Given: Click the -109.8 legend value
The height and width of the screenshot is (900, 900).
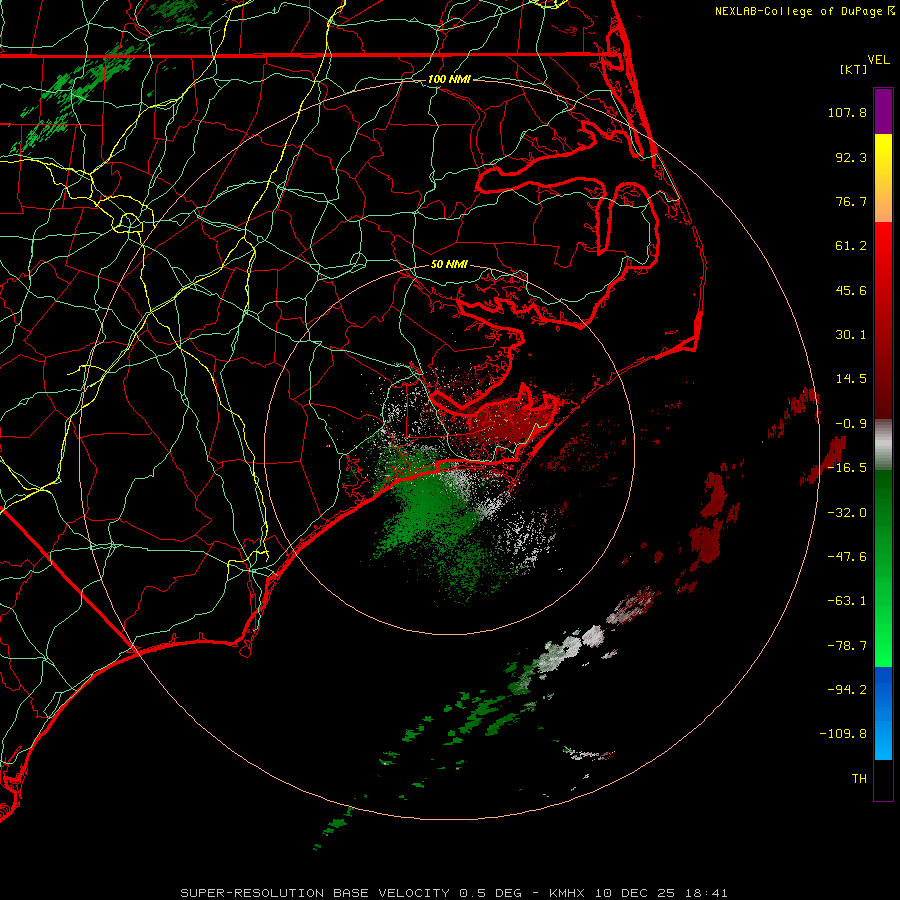Looking at the screenshot, I should click(x=843, y=734).
